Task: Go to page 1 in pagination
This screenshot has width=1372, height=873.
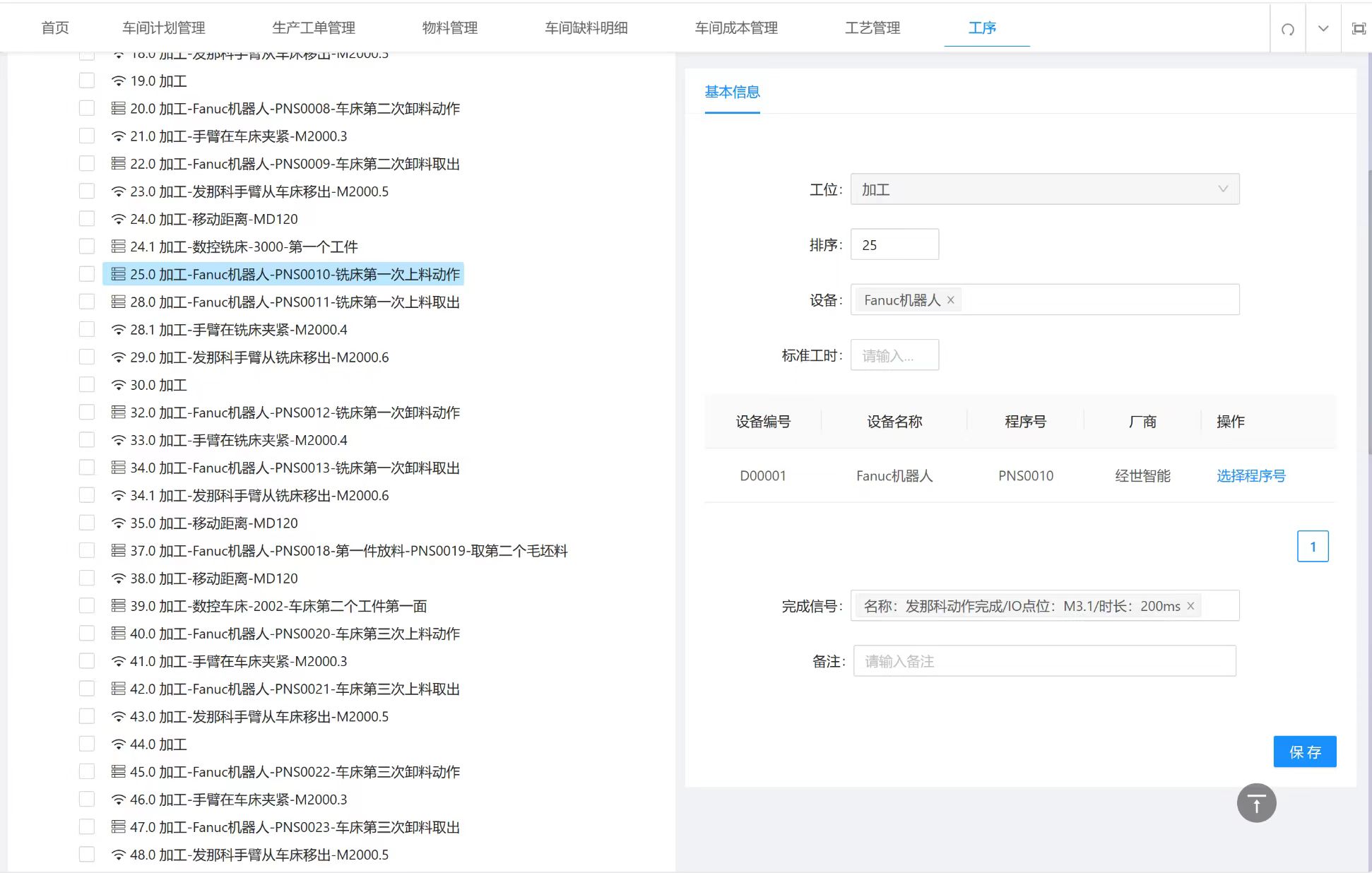Action: pyautogui.click(x=1313, y=546)
